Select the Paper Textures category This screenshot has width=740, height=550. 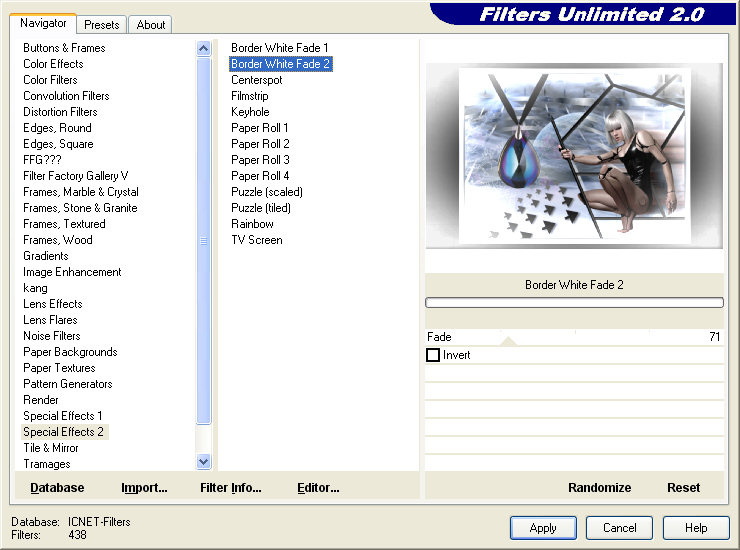click(x=59, y=368)
